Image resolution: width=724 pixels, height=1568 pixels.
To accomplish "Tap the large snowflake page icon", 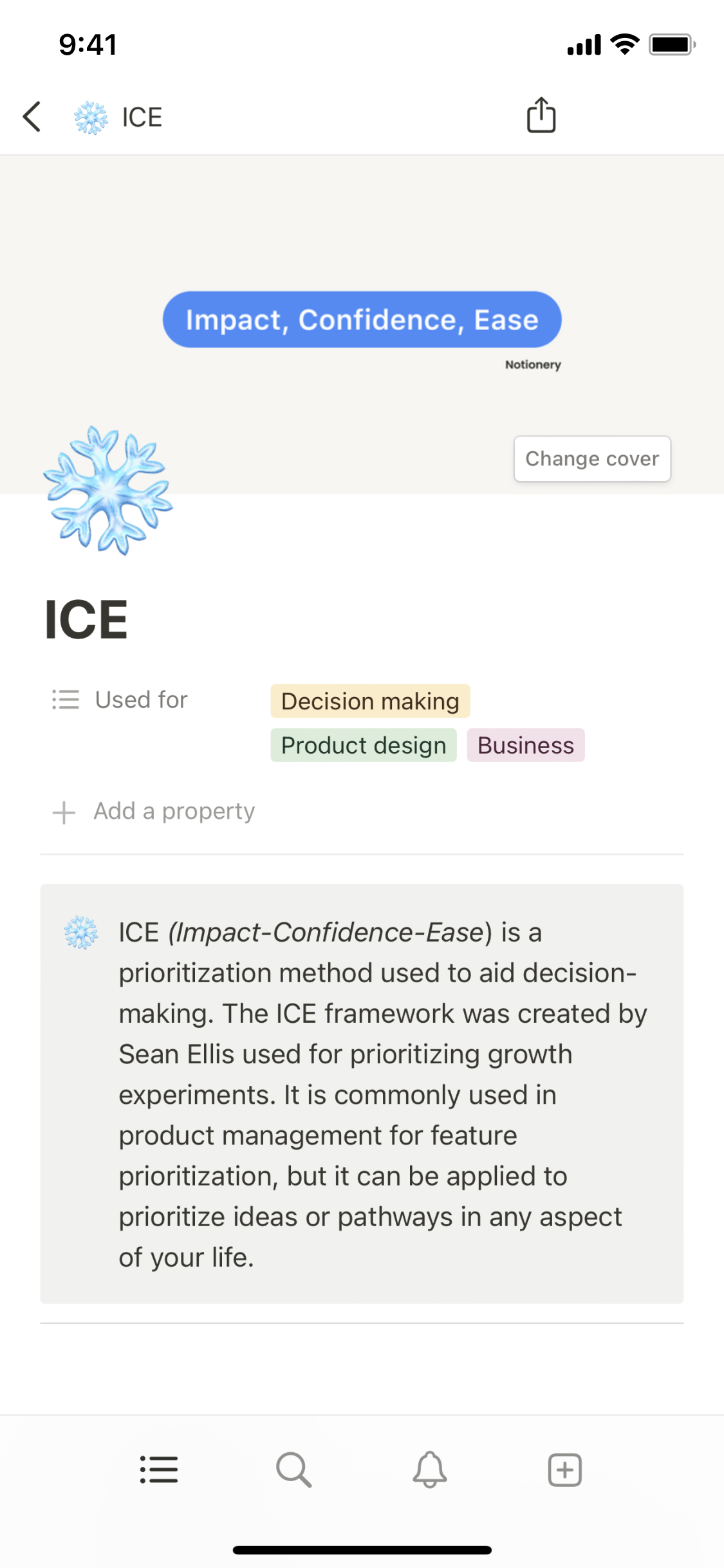I will pos(108,490).
